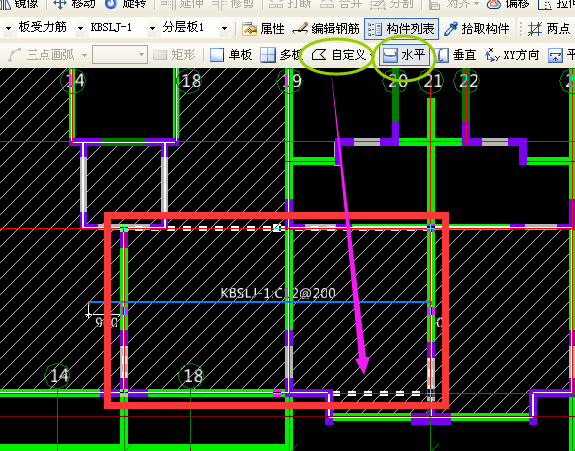Screen dimensions: 575x451
Task: Click axis bubble 20
Action: [396, 81]
